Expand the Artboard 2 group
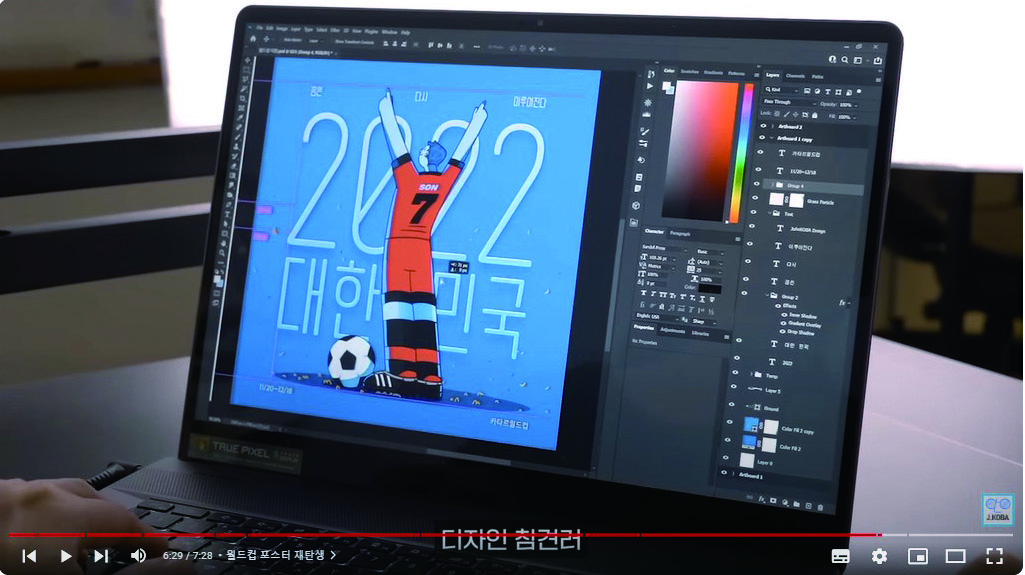This screenshot has height=575, width=1025. click(x=773, y=126)
